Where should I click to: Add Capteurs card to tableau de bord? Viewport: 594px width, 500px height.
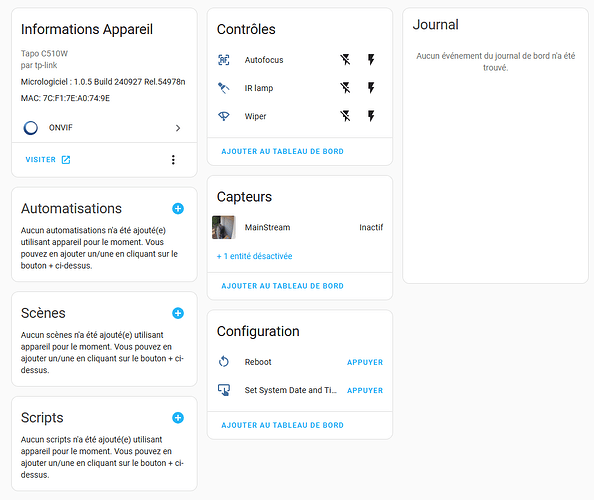[x=282, y=286]
